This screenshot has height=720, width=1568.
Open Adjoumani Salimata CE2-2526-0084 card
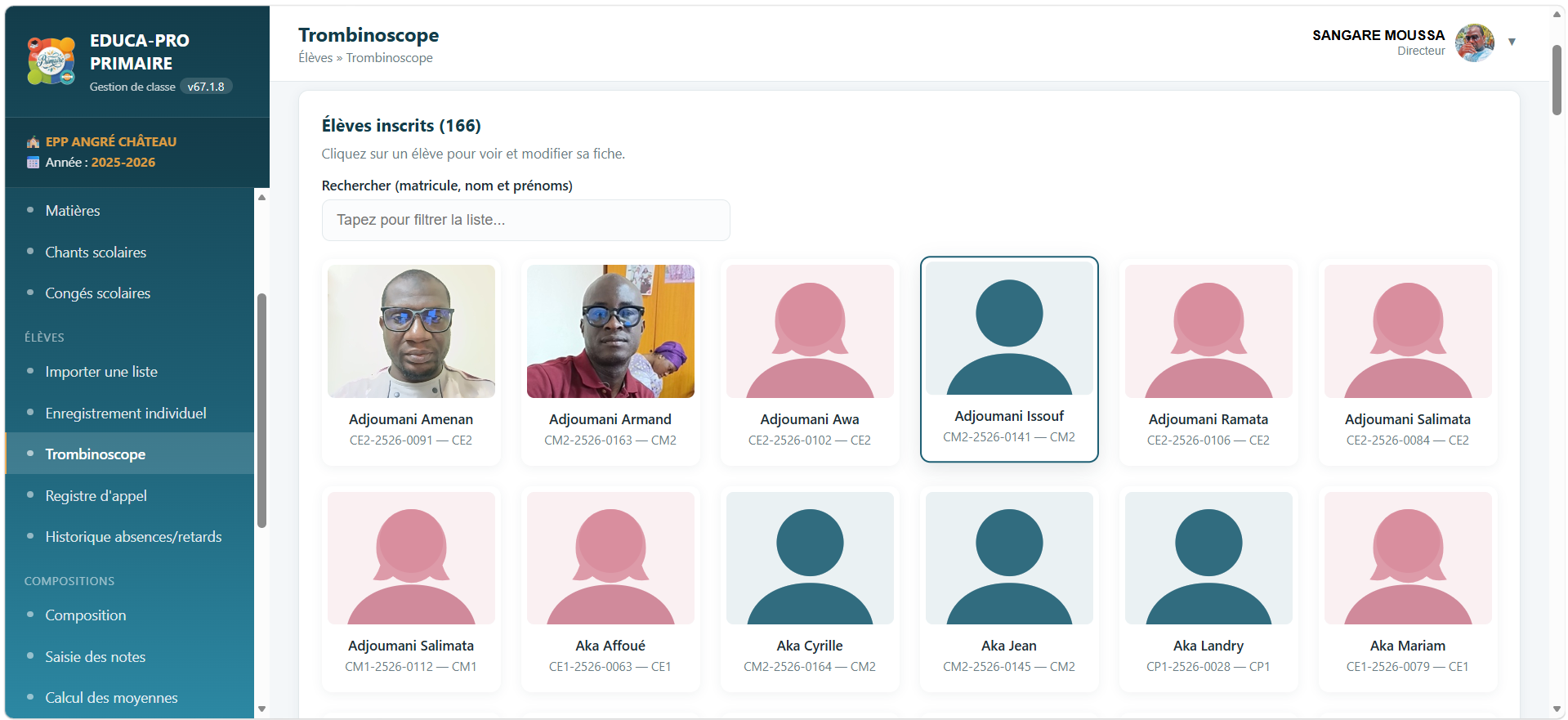[1408, 362]
